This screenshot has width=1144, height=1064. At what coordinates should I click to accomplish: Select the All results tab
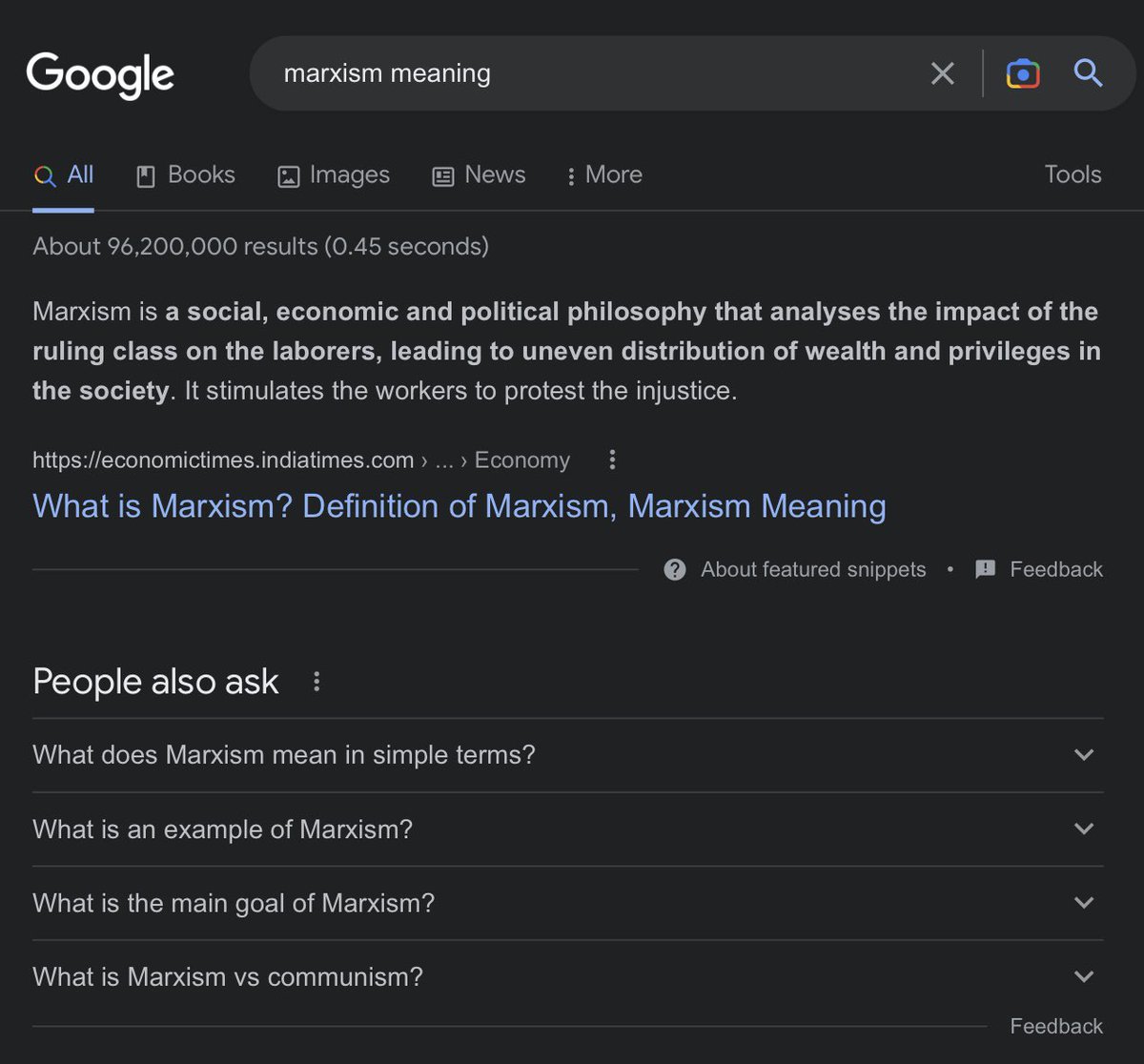(x=64, y=174)
